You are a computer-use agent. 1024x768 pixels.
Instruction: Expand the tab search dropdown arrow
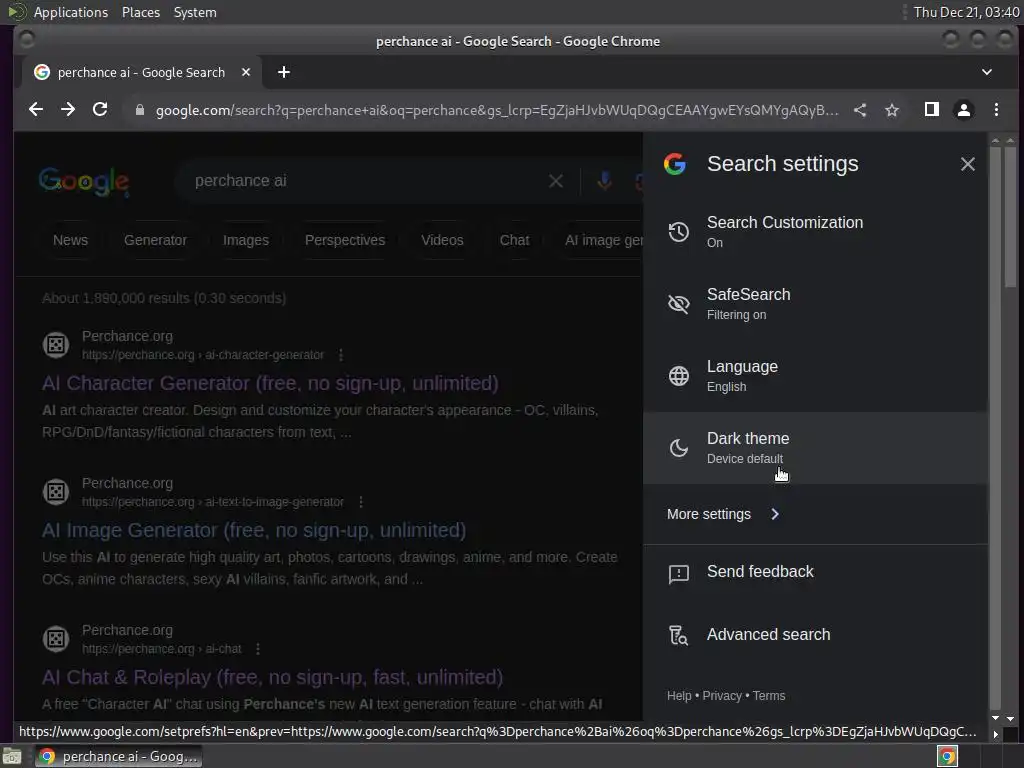[x=987, y=72]
